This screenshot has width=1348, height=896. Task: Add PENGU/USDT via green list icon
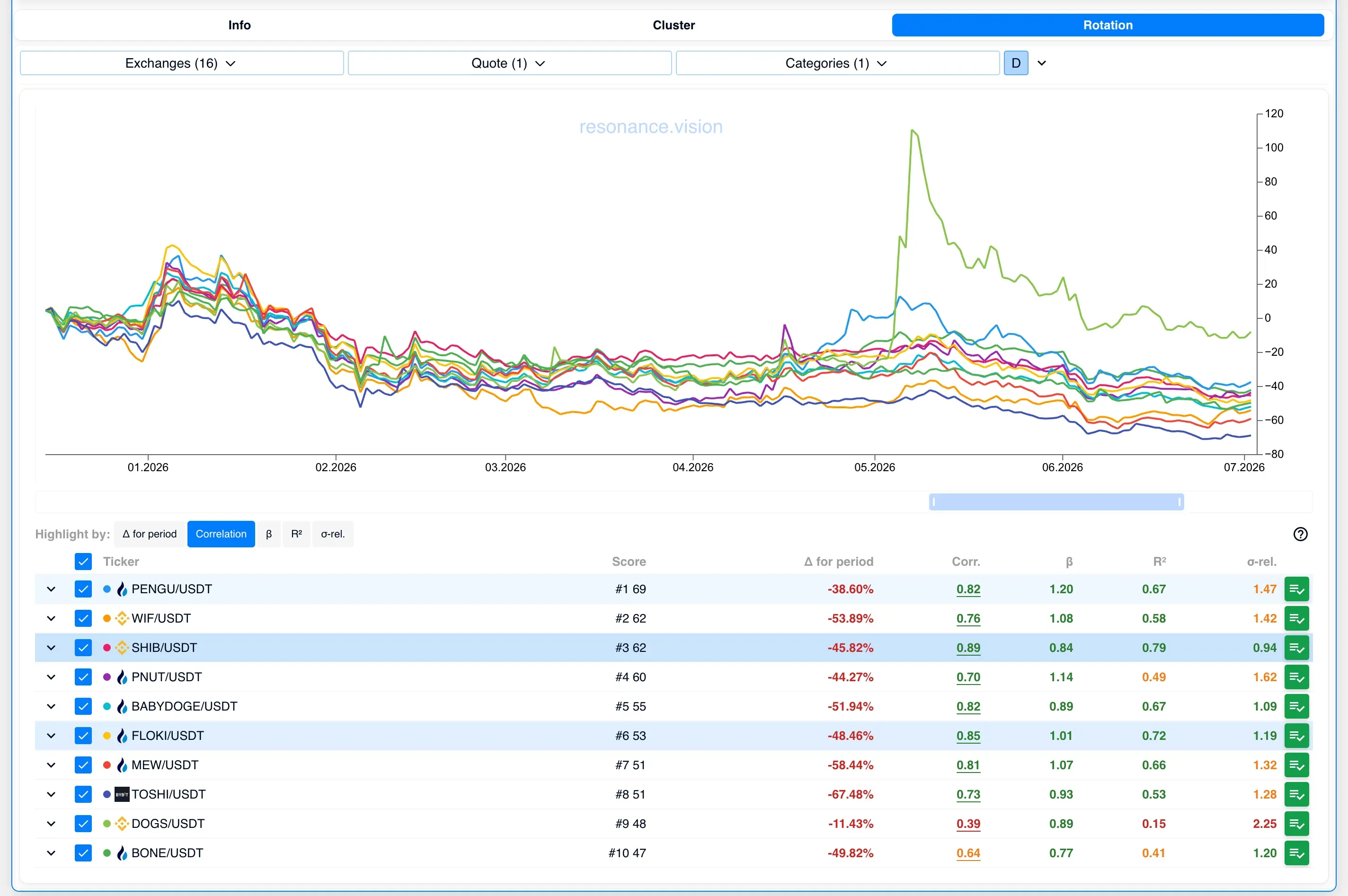pyautogui.click(x=1296, y=589)
